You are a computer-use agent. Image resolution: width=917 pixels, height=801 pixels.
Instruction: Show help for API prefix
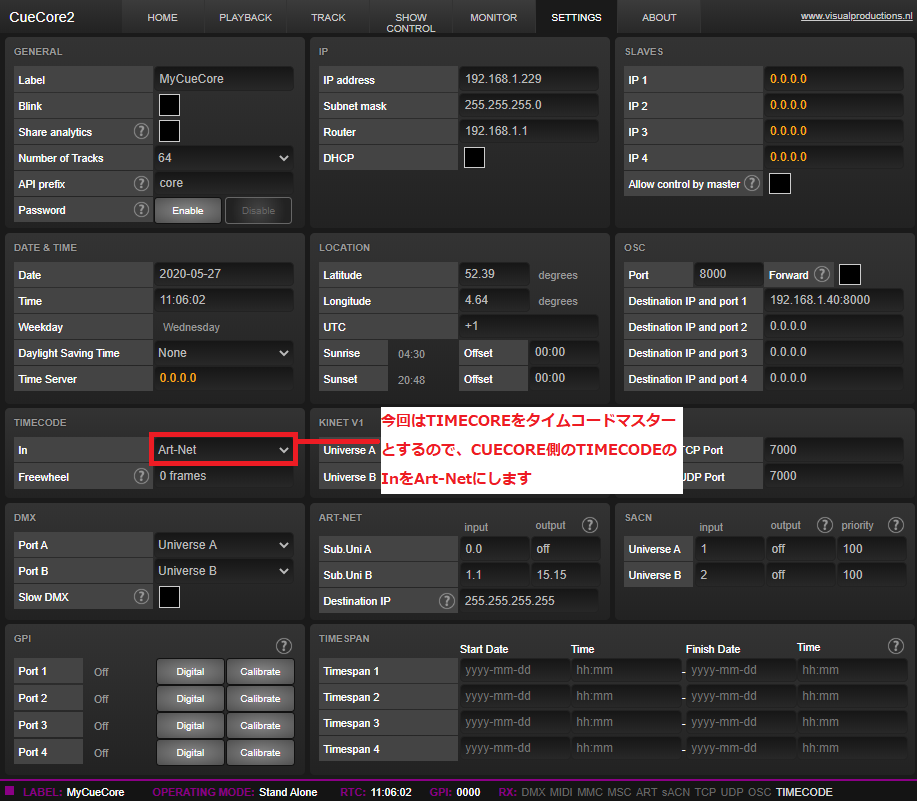coord(141,184)
